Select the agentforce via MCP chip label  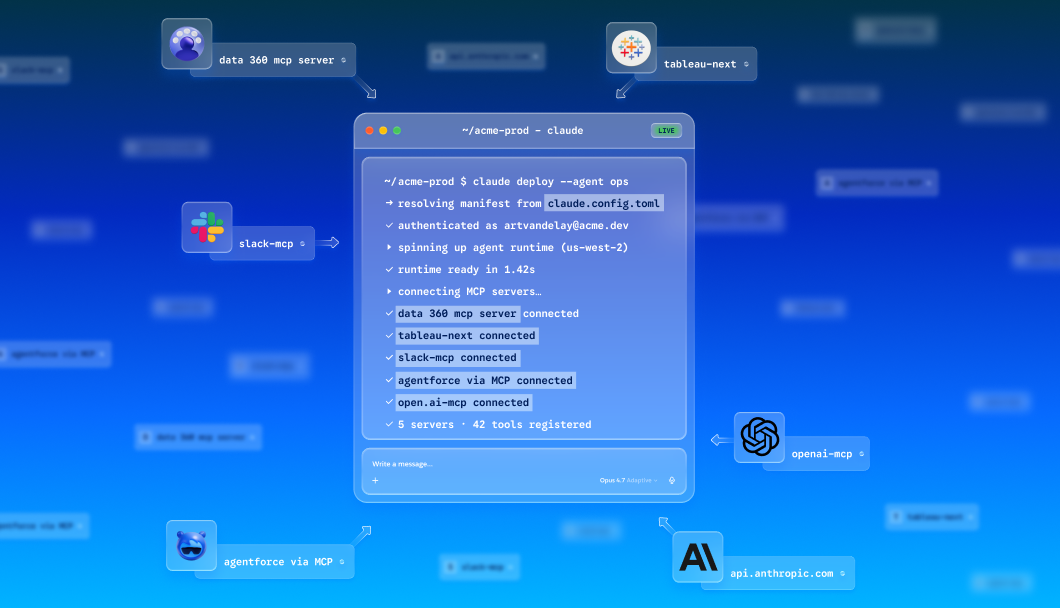[x=278, y=562]
